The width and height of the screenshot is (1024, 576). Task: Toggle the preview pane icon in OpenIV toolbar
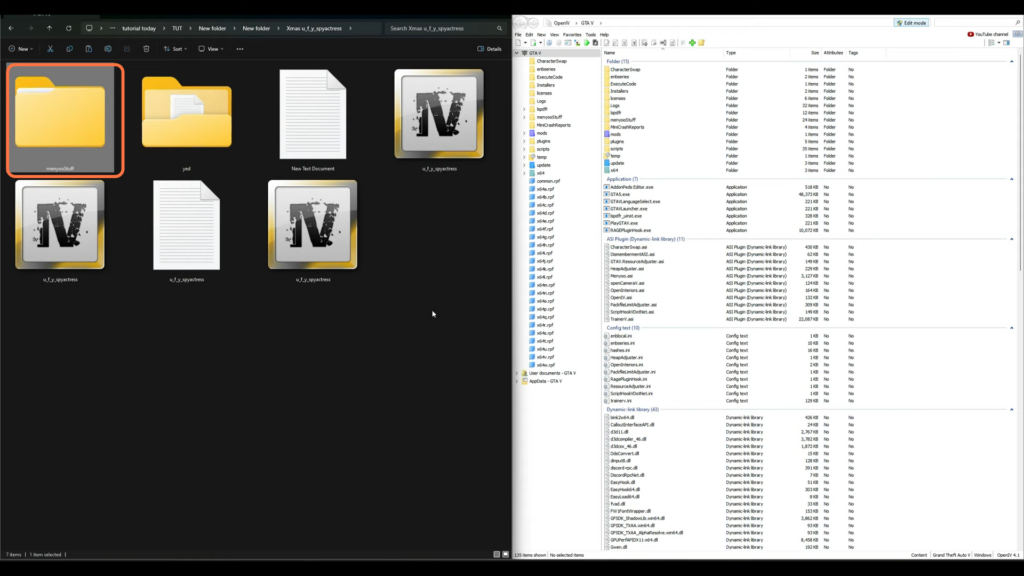(1006, 43)
